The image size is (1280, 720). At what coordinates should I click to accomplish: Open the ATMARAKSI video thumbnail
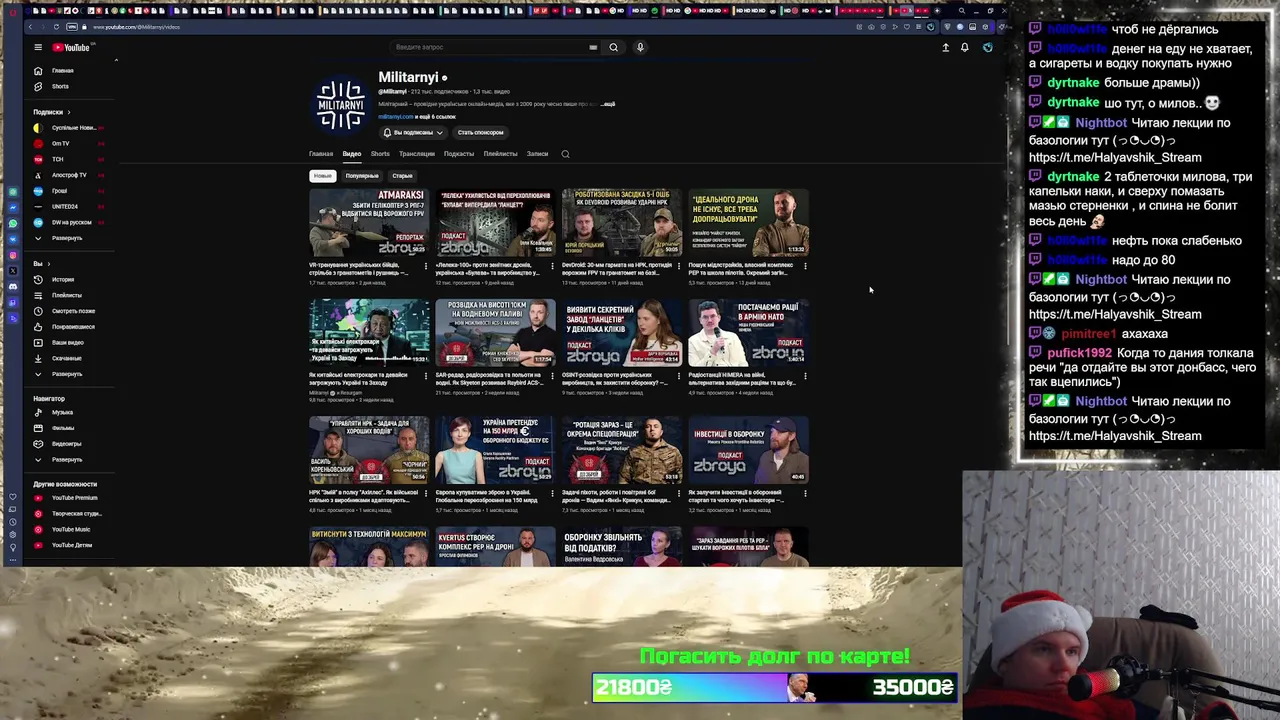point(369,223)
